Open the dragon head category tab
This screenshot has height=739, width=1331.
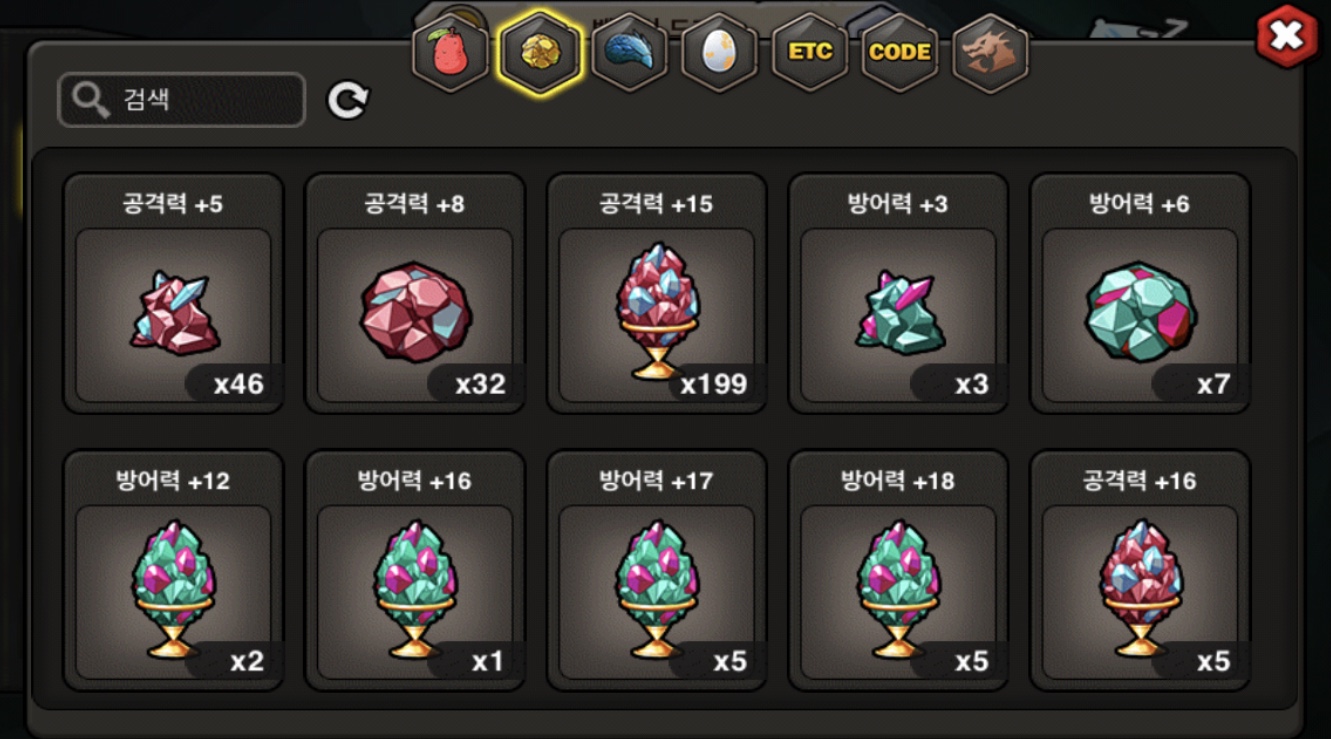(x=990, y=52)
